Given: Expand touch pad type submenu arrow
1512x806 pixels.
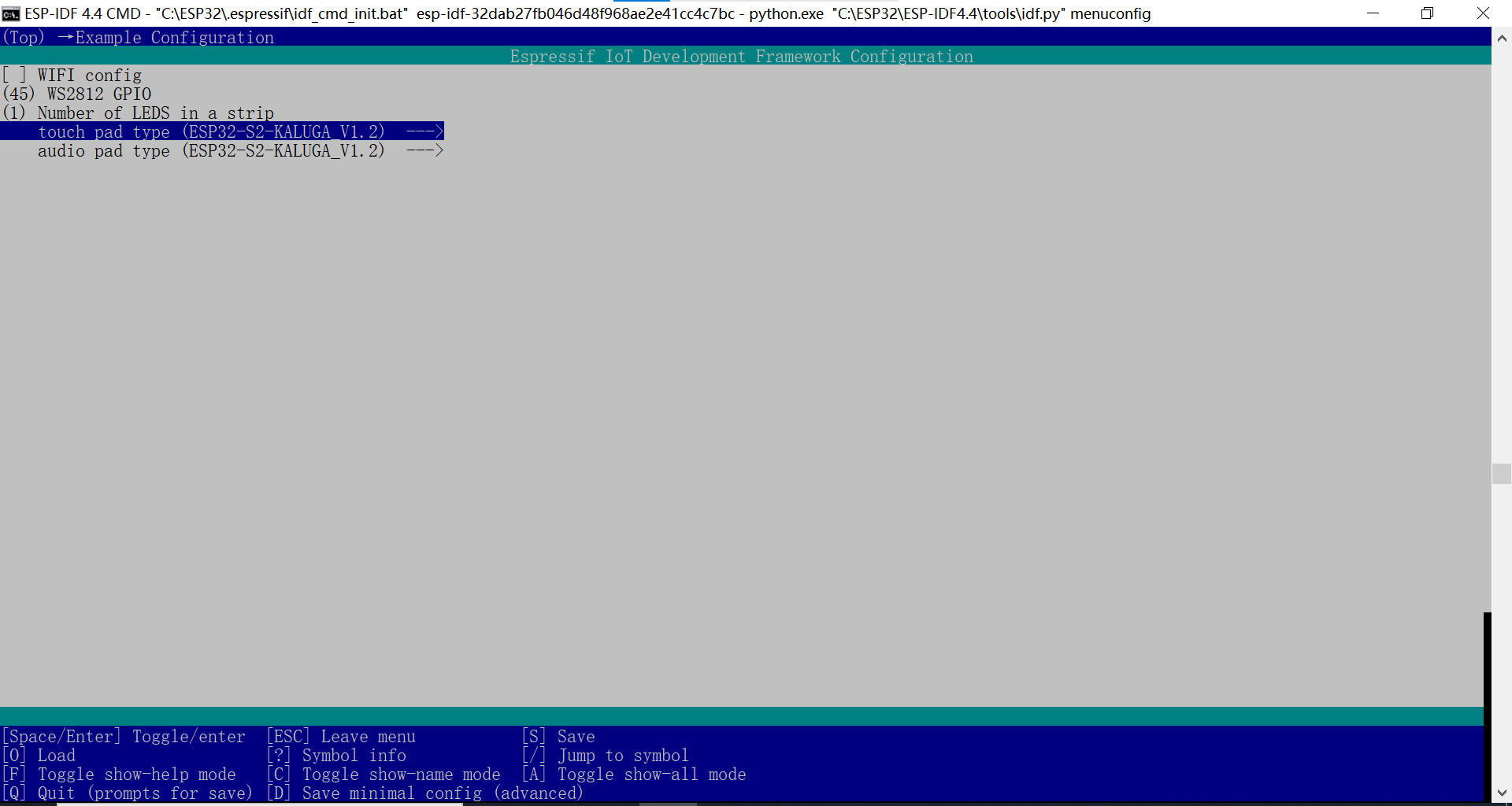Looking at the screenshot, I should [425, 131].
